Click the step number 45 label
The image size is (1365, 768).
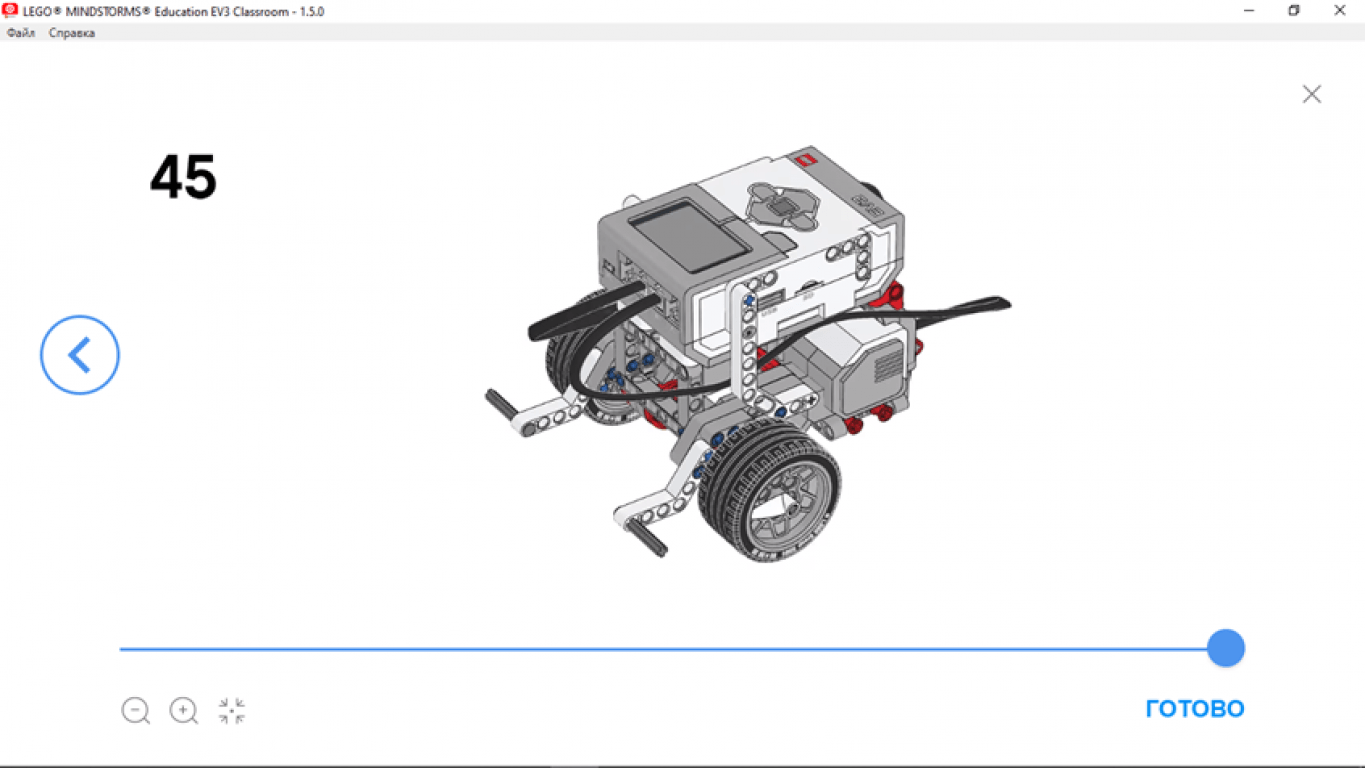point(183,178)
